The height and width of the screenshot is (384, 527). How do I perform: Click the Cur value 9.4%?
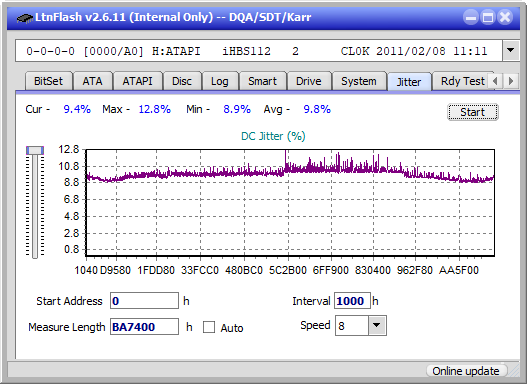point(77,109)
